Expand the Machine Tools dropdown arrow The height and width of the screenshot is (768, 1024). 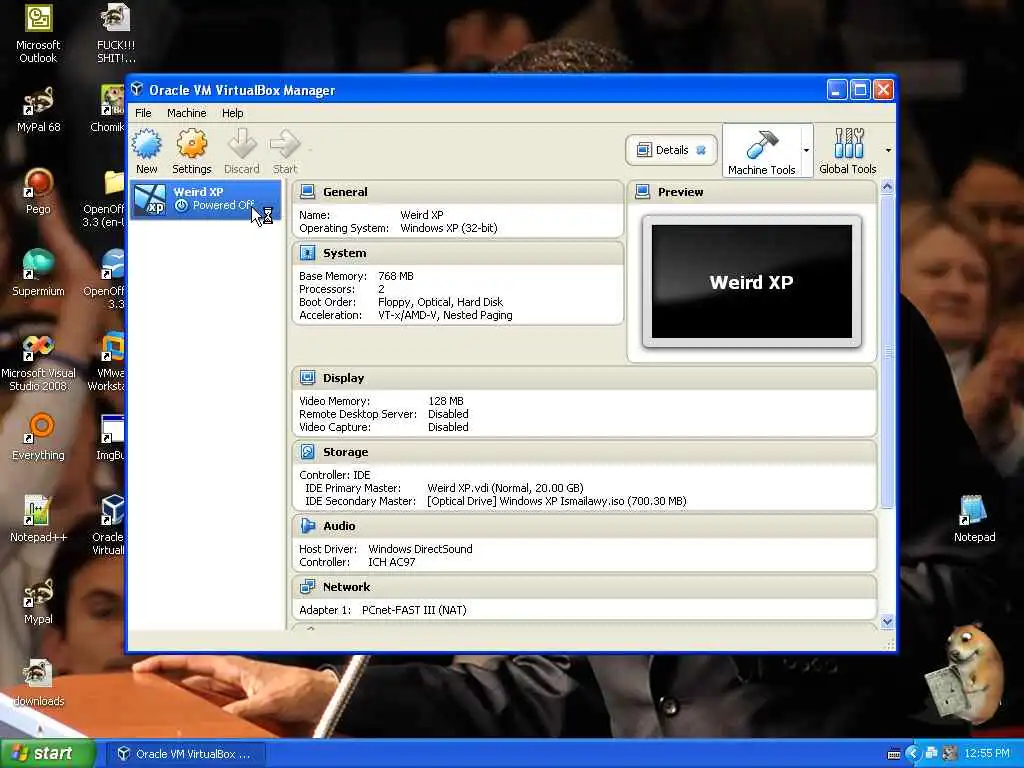click(x=807, y=150)
